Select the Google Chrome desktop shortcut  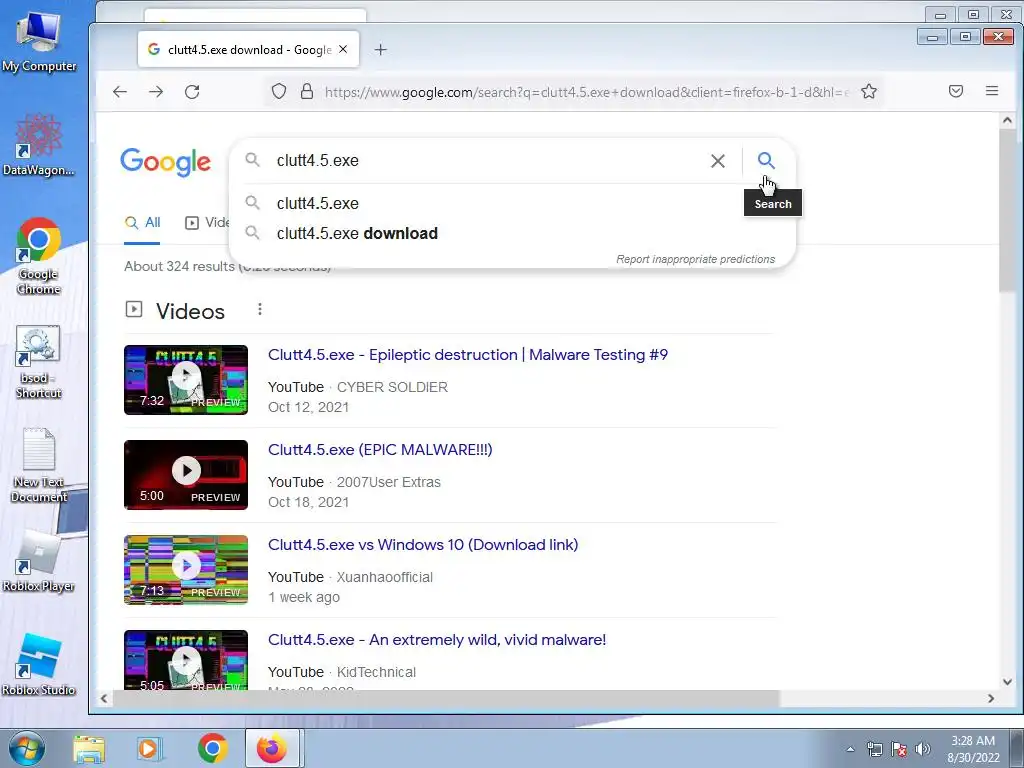(x=39, y=256)
